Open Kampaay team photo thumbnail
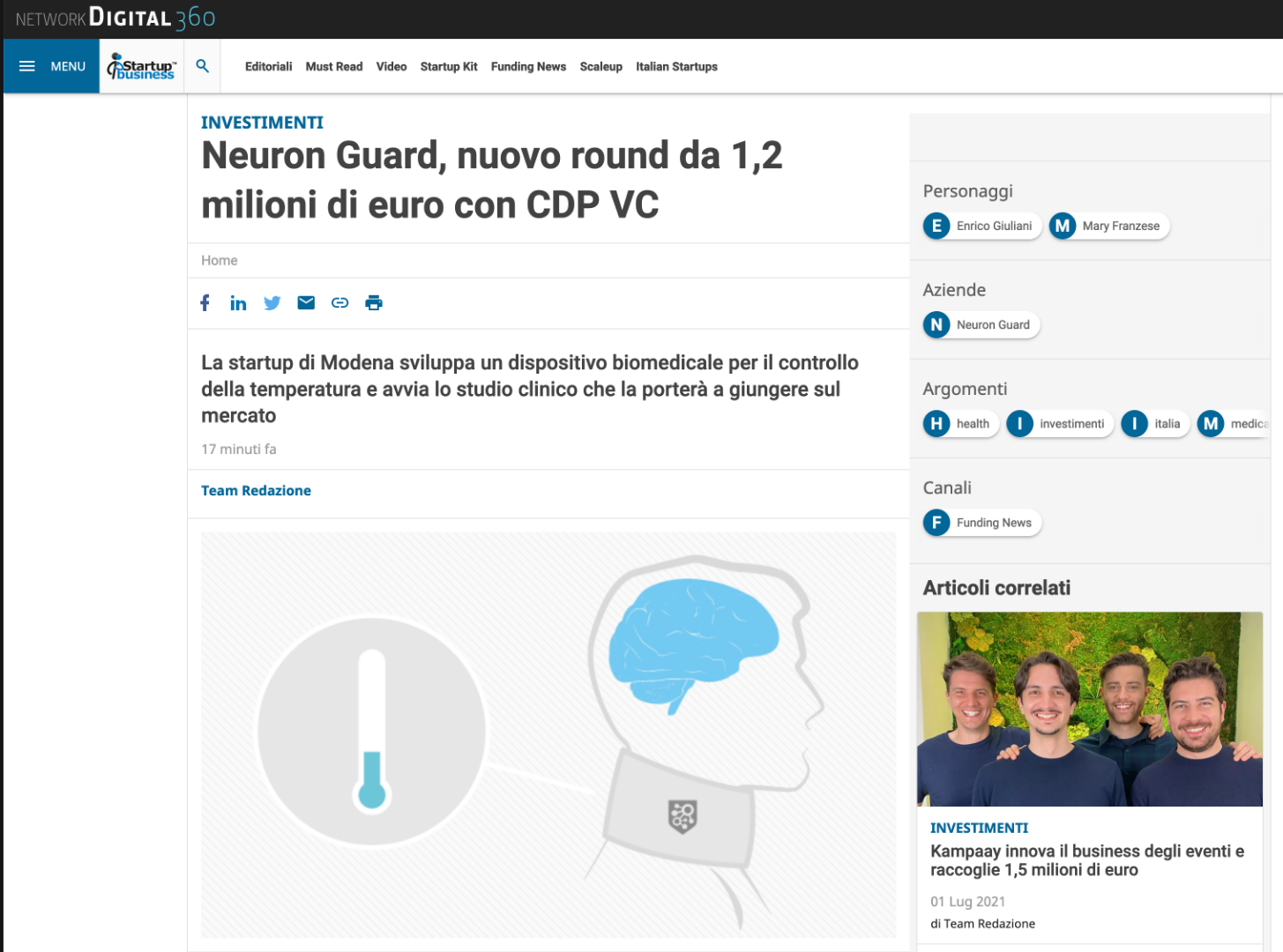 tap(1090, 709)
